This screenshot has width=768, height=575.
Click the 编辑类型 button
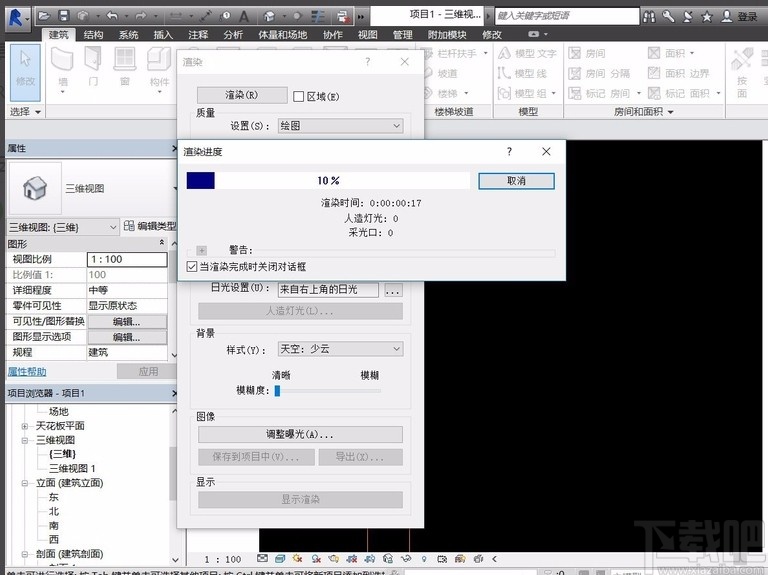pyautogui.click(x=150, y=226)
